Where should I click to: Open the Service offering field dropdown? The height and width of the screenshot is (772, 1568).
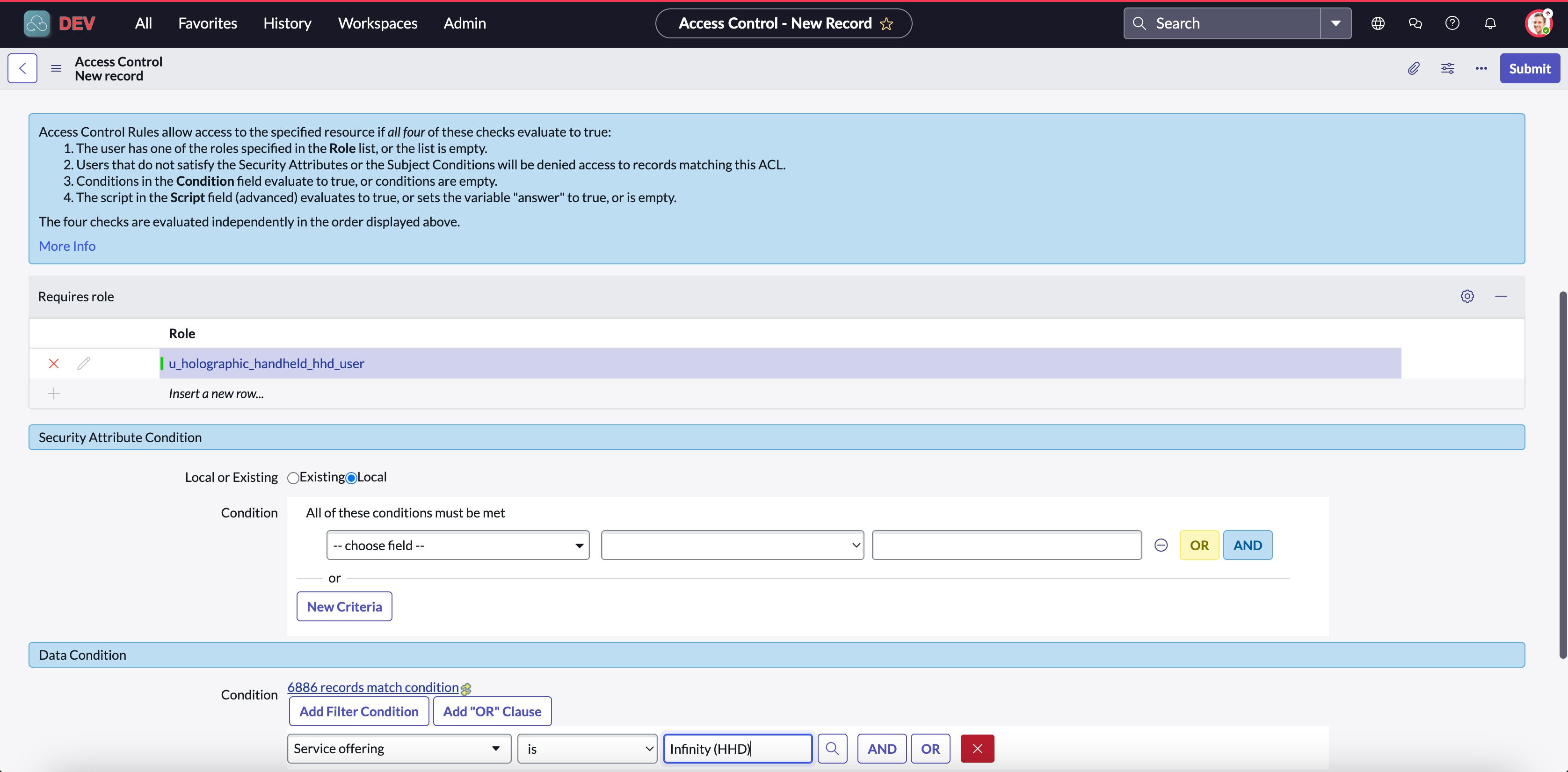(x=399, y=748)
